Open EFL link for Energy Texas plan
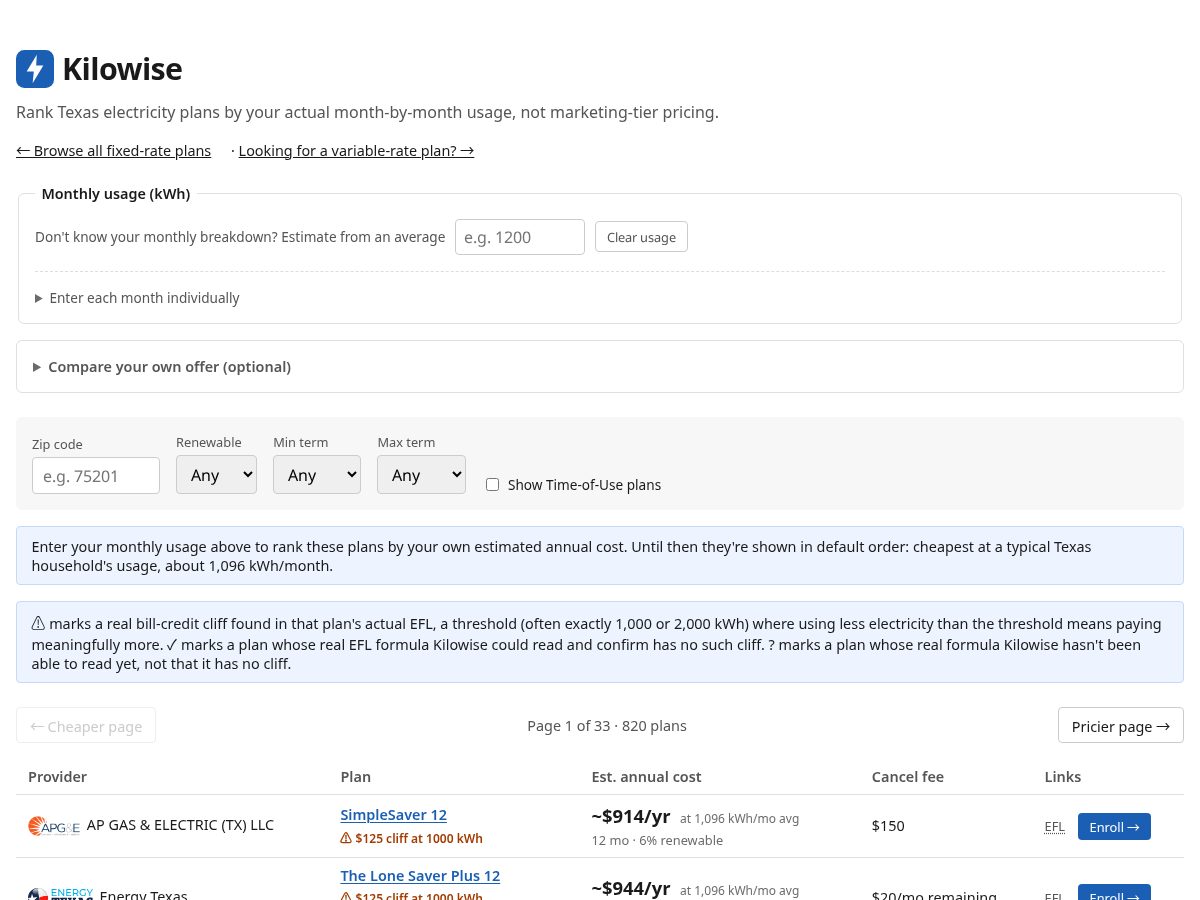Image resolution: width=1200 pixels, height=900 pixels. pos(1054,895)
